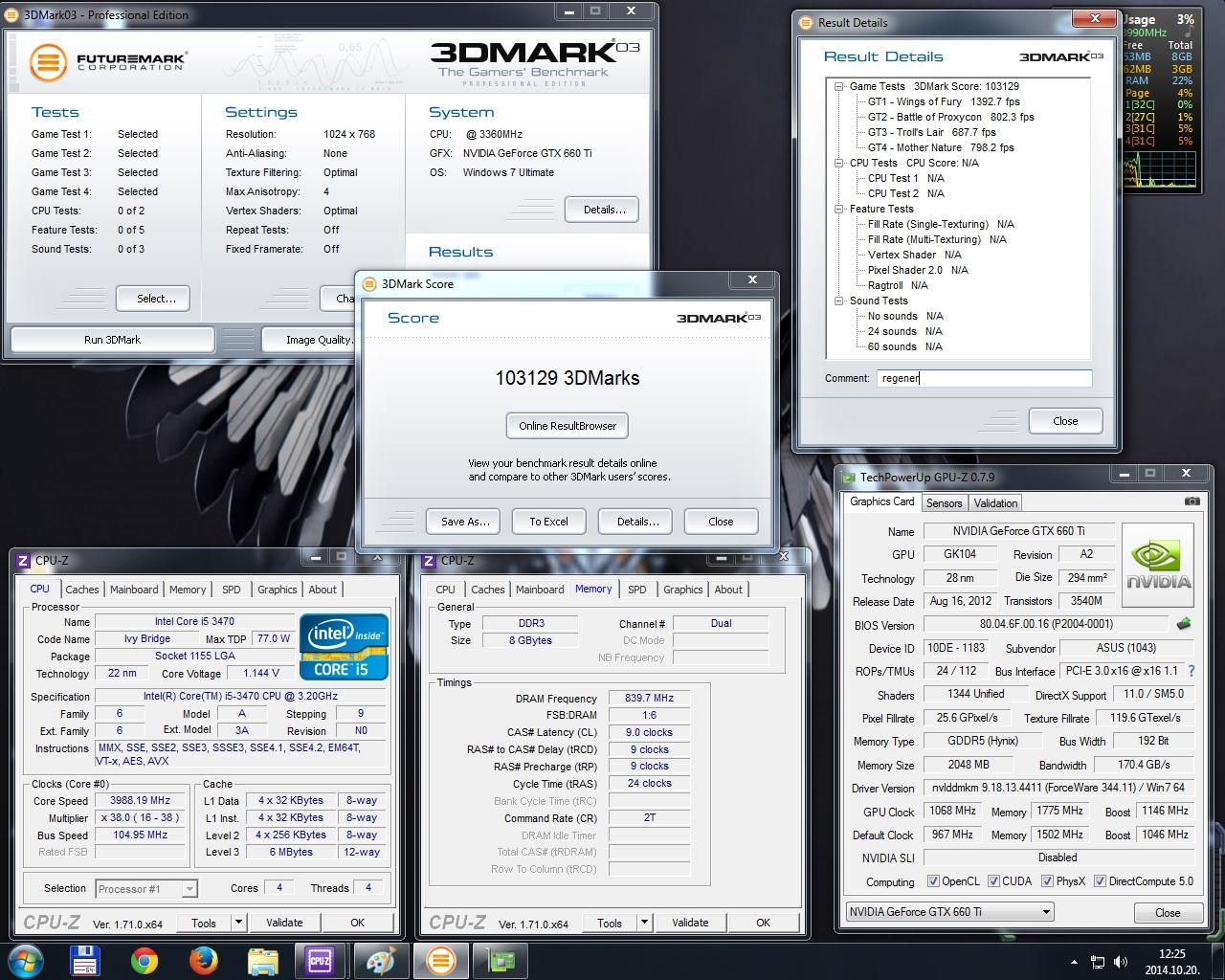
Task: Click the GPU-Z title bar icon
Action: tap(848, 477)
